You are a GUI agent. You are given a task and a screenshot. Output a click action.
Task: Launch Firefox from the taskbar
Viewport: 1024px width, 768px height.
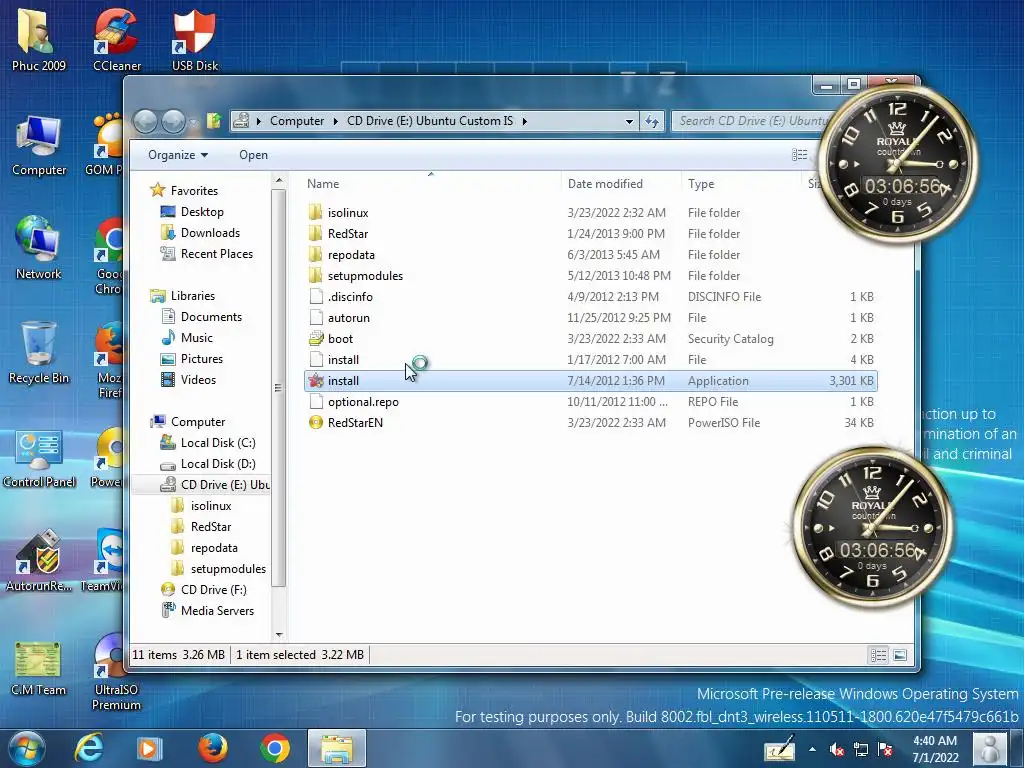213,748
